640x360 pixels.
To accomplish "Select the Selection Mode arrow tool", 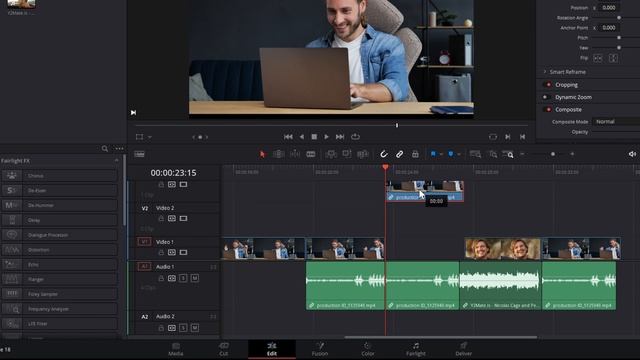I will coord(262,154).
